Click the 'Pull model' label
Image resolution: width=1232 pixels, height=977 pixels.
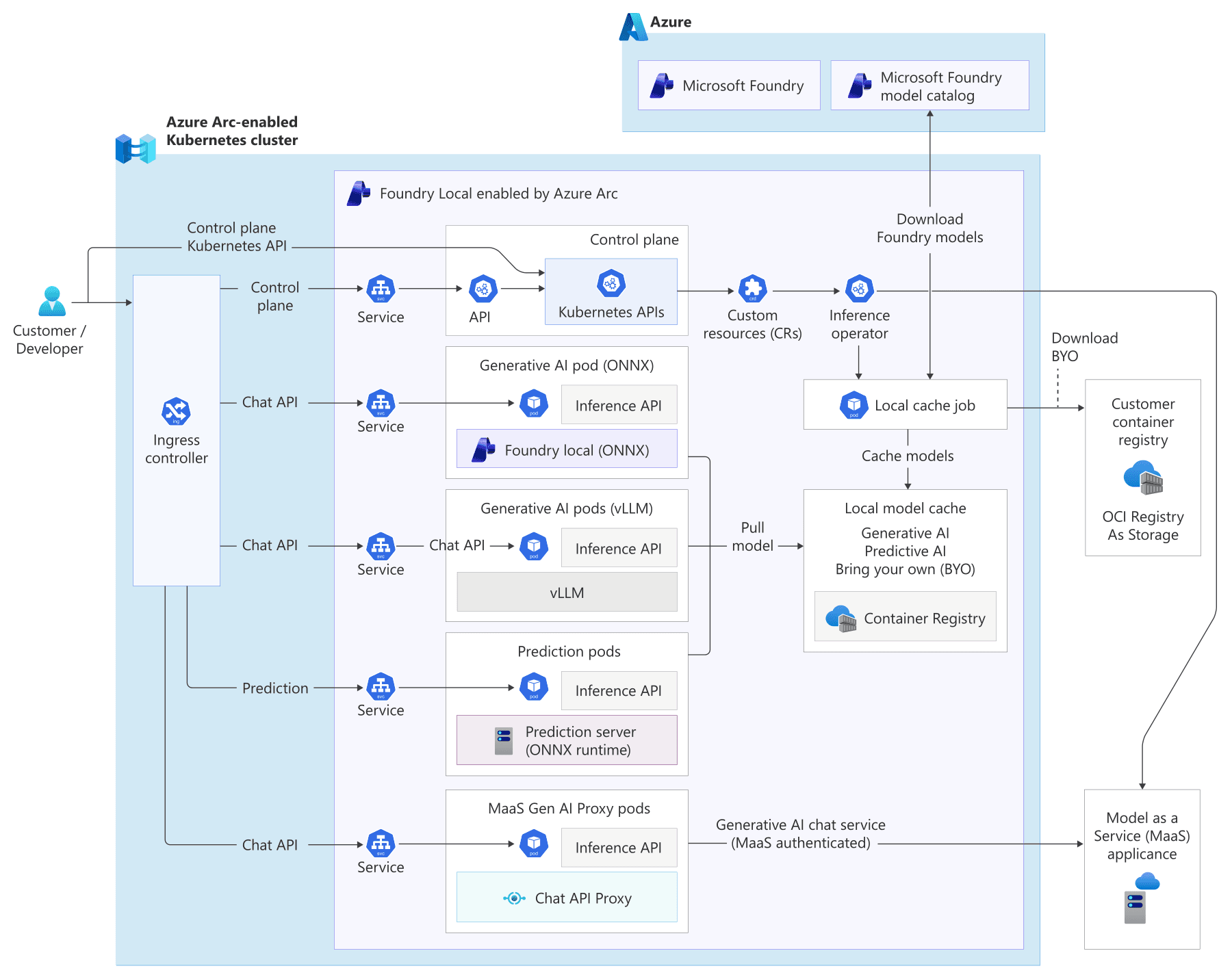point(752,536)
